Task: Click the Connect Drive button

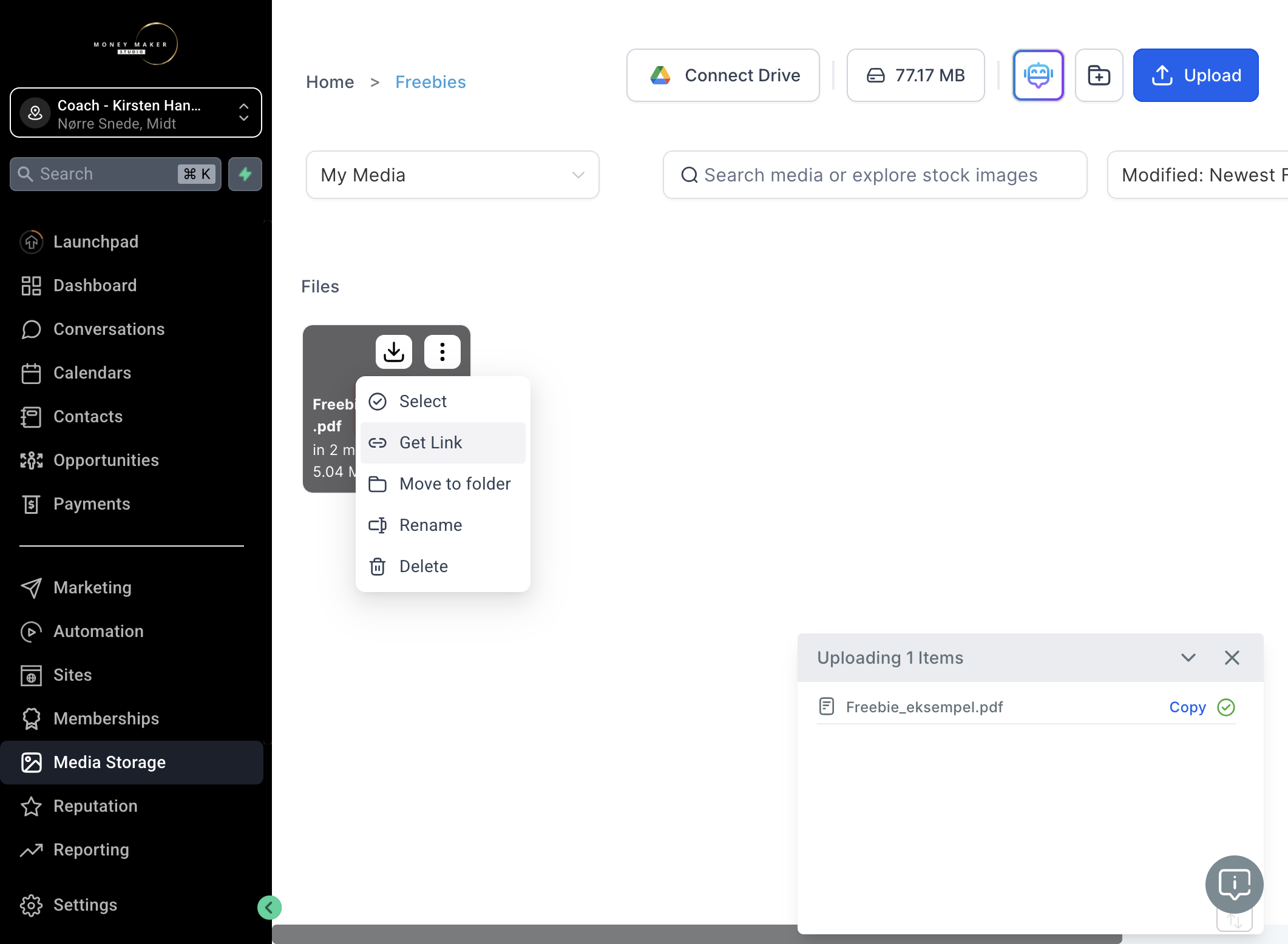Action: (x=723, y=75)
